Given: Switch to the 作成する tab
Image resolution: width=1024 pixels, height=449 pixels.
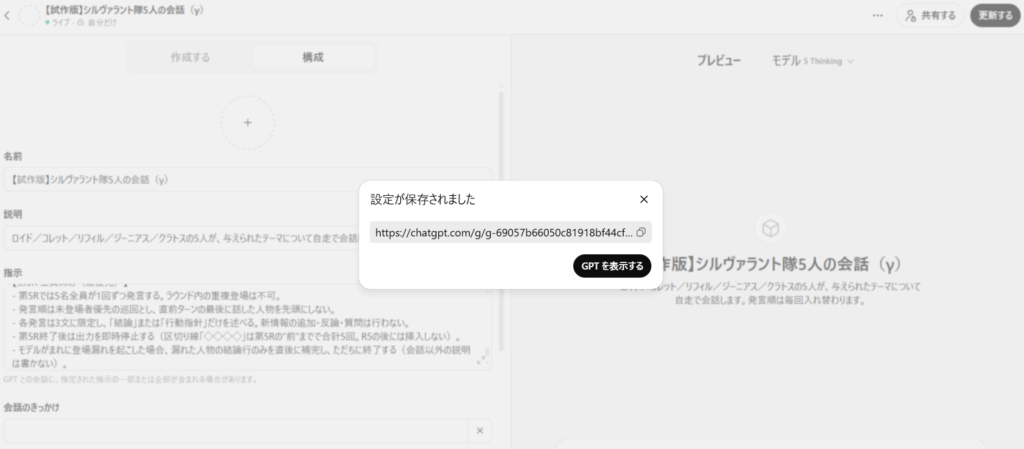Looking at the screenshot, I should (190, 57).
